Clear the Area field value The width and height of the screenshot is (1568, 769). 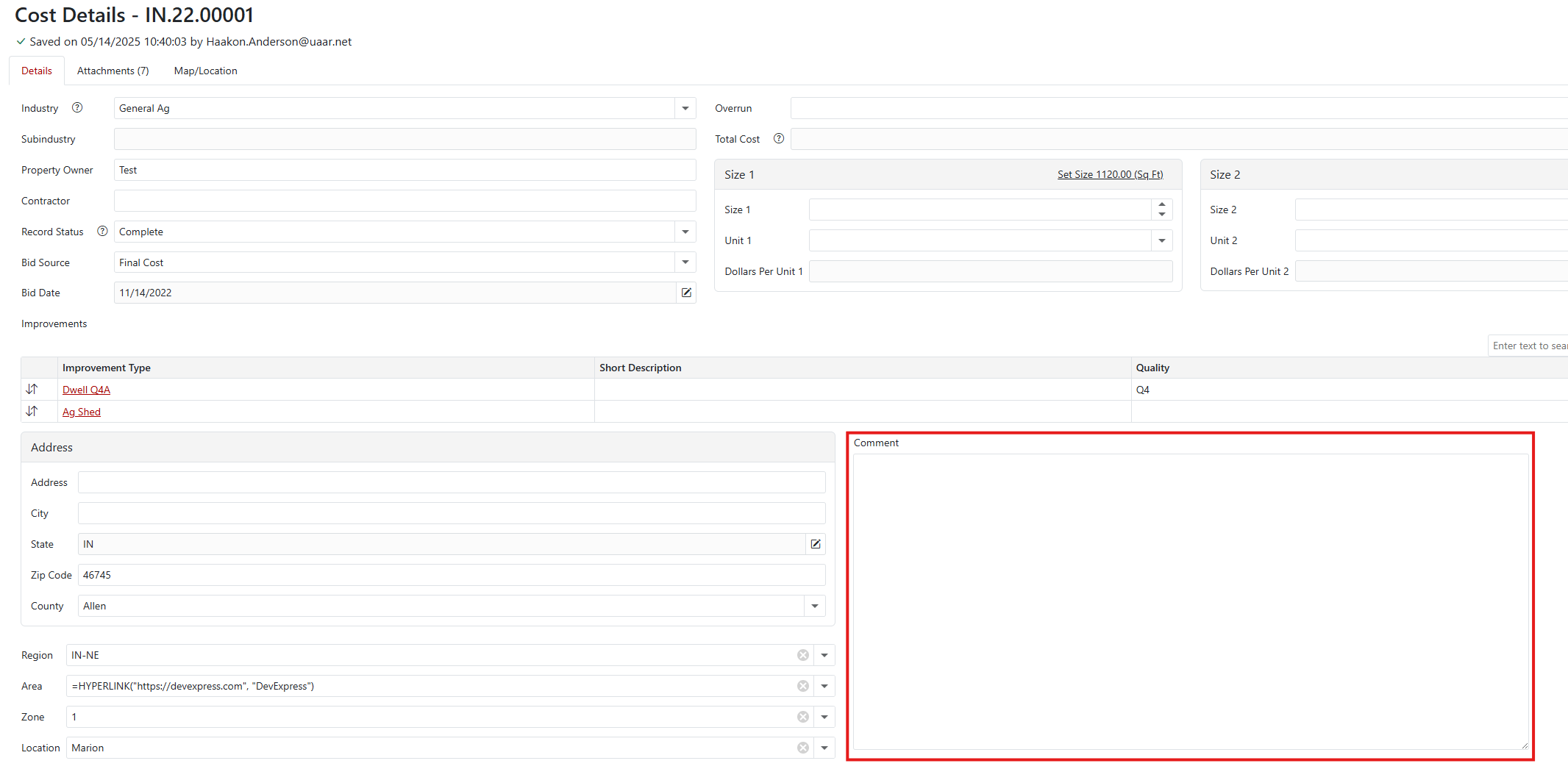[x=803, y=686]
